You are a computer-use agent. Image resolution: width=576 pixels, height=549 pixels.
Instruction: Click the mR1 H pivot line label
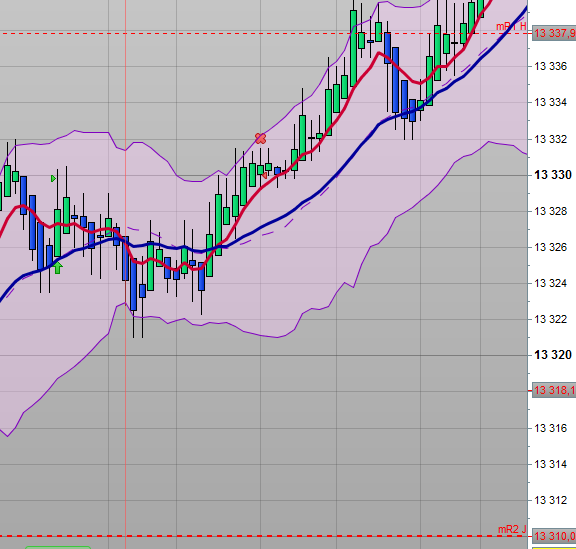[x=511, y=26]
